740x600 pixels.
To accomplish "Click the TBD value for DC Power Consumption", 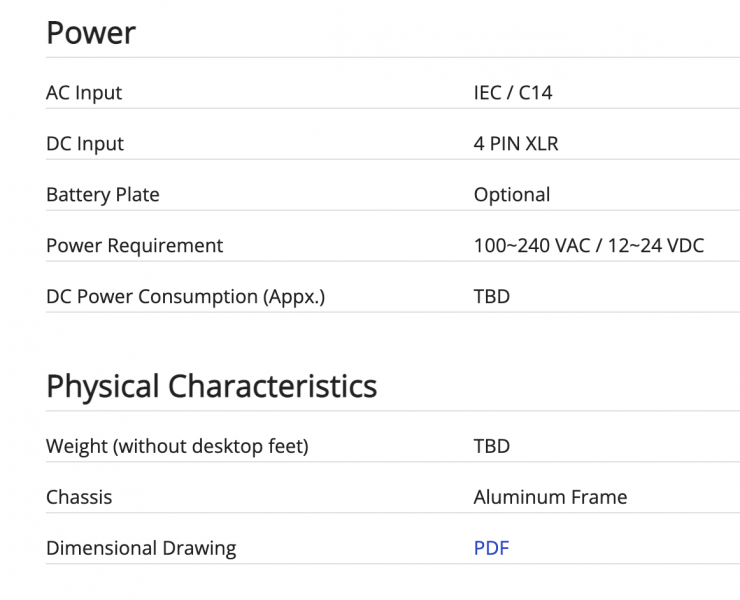I will (491, 297).
